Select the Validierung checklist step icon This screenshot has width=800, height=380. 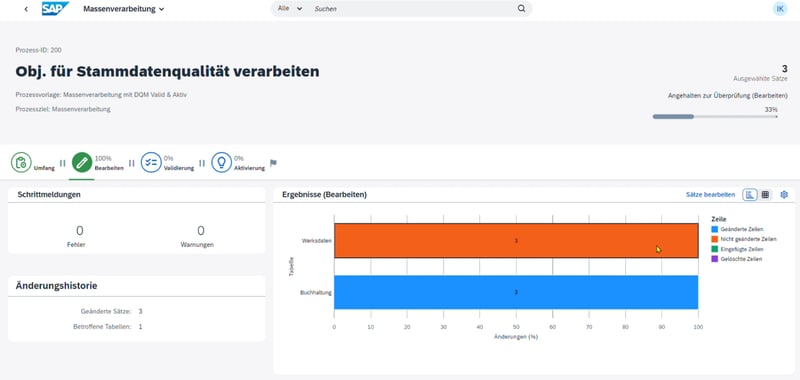coord(151,163)
